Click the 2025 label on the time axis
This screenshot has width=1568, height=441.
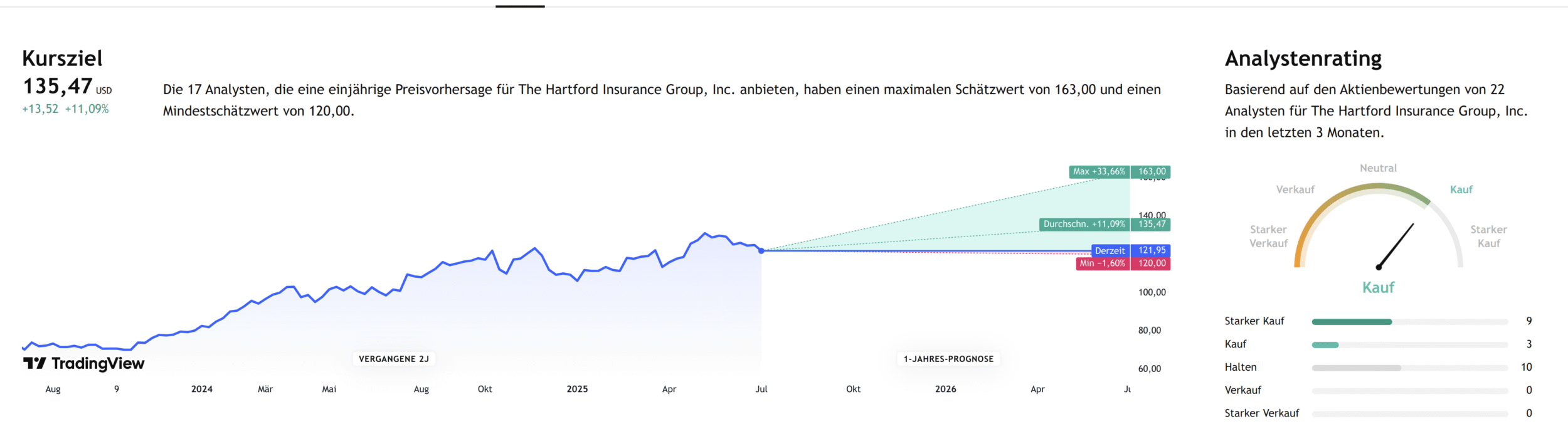[x=577, y=389]
